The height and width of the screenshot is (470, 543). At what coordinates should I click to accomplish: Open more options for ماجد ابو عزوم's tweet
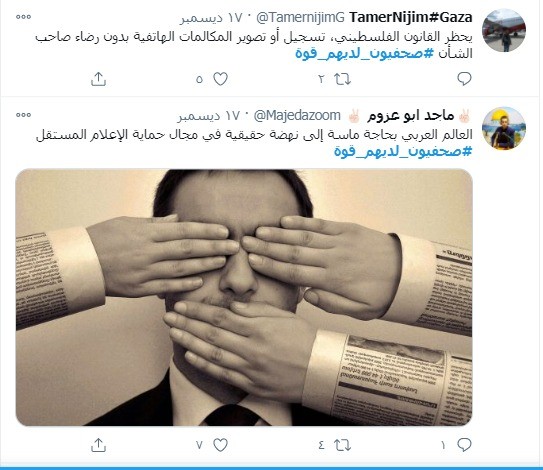[x=24, y=115]
